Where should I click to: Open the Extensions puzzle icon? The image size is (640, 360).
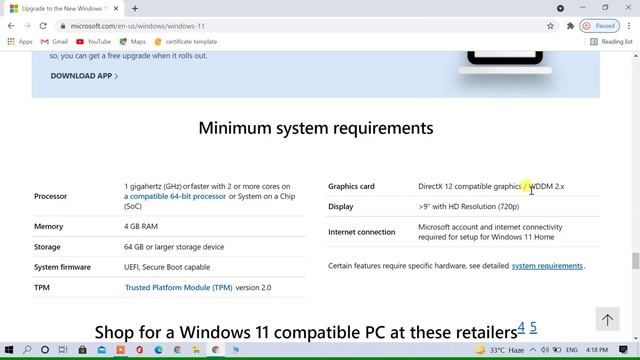point(570,26)
